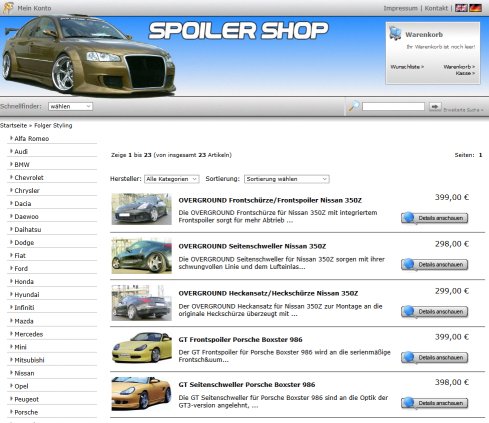Screen dimensions: 489x423
Task: Open the Peugeot category
Action: [27, 399]
